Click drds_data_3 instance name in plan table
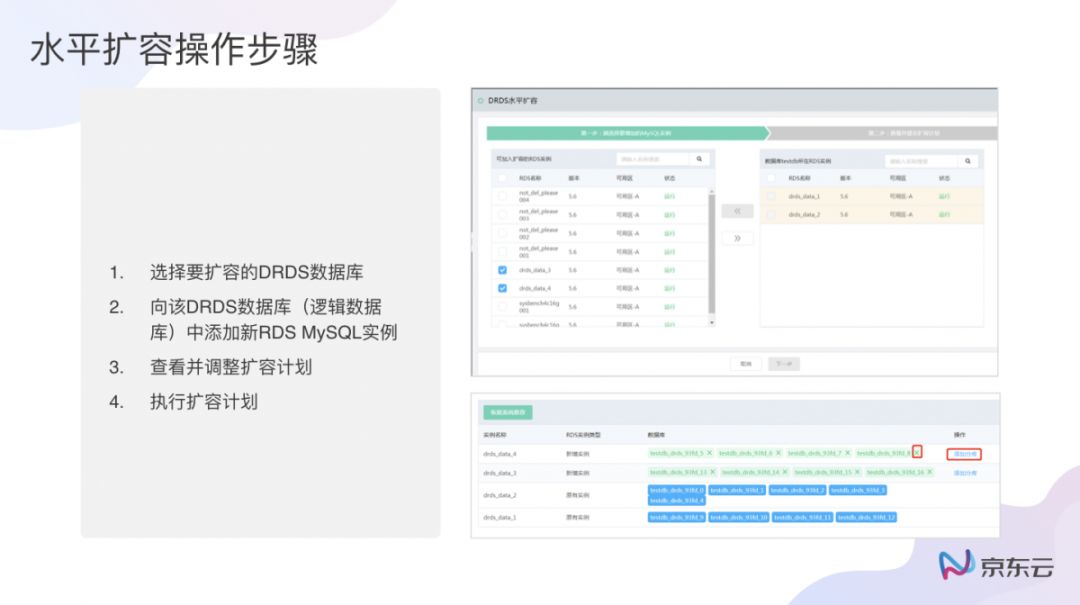This screenshot has height=605, width=1080. point(499,473)
